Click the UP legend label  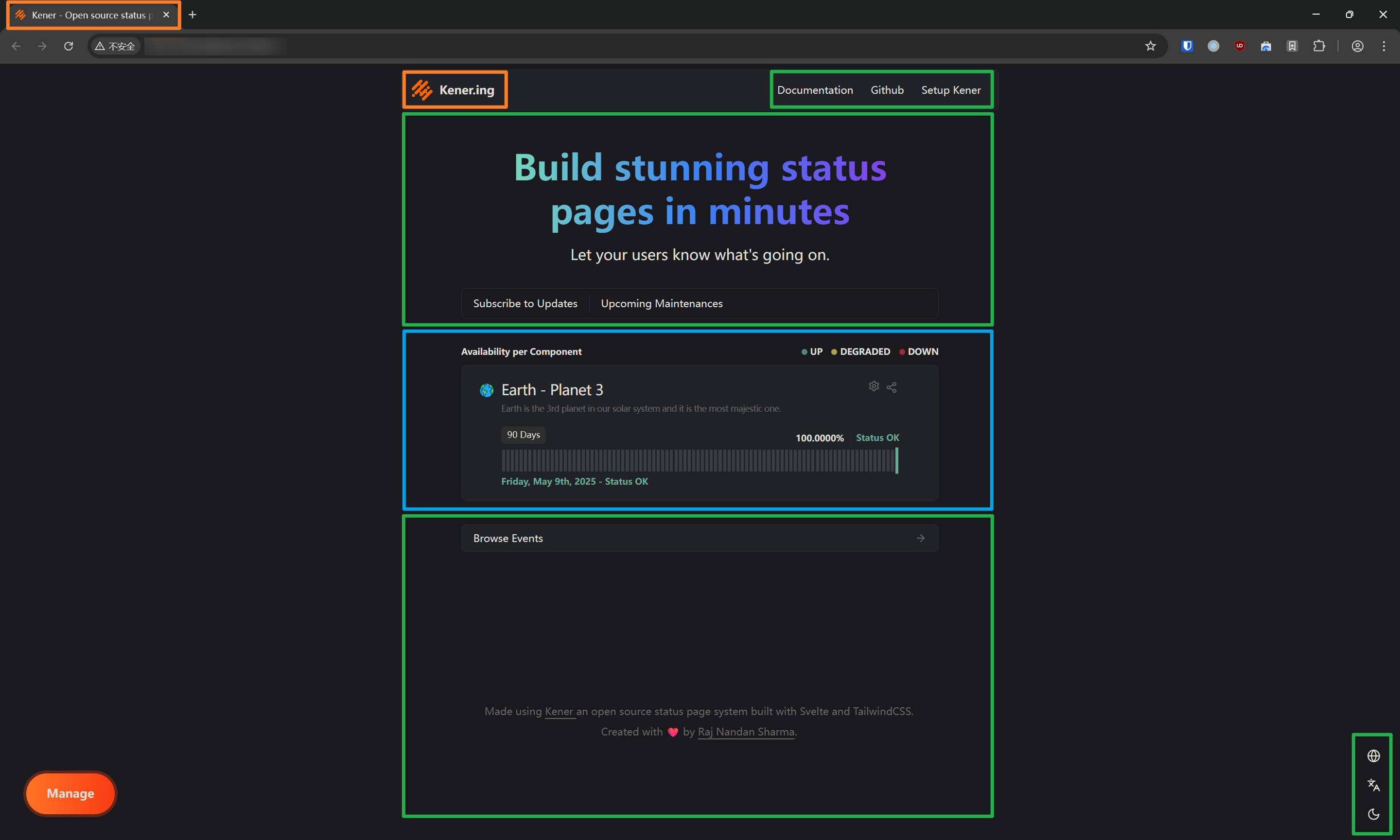click(x=816, y=351)
